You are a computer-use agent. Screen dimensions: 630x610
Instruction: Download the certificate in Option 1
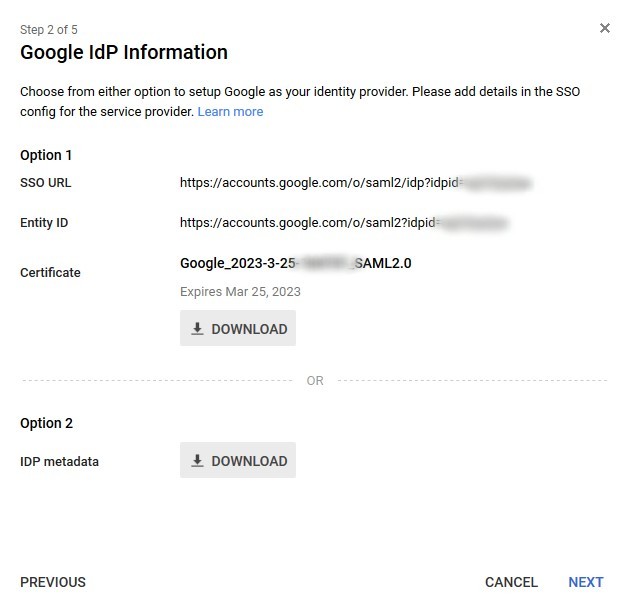coord(238,328)
